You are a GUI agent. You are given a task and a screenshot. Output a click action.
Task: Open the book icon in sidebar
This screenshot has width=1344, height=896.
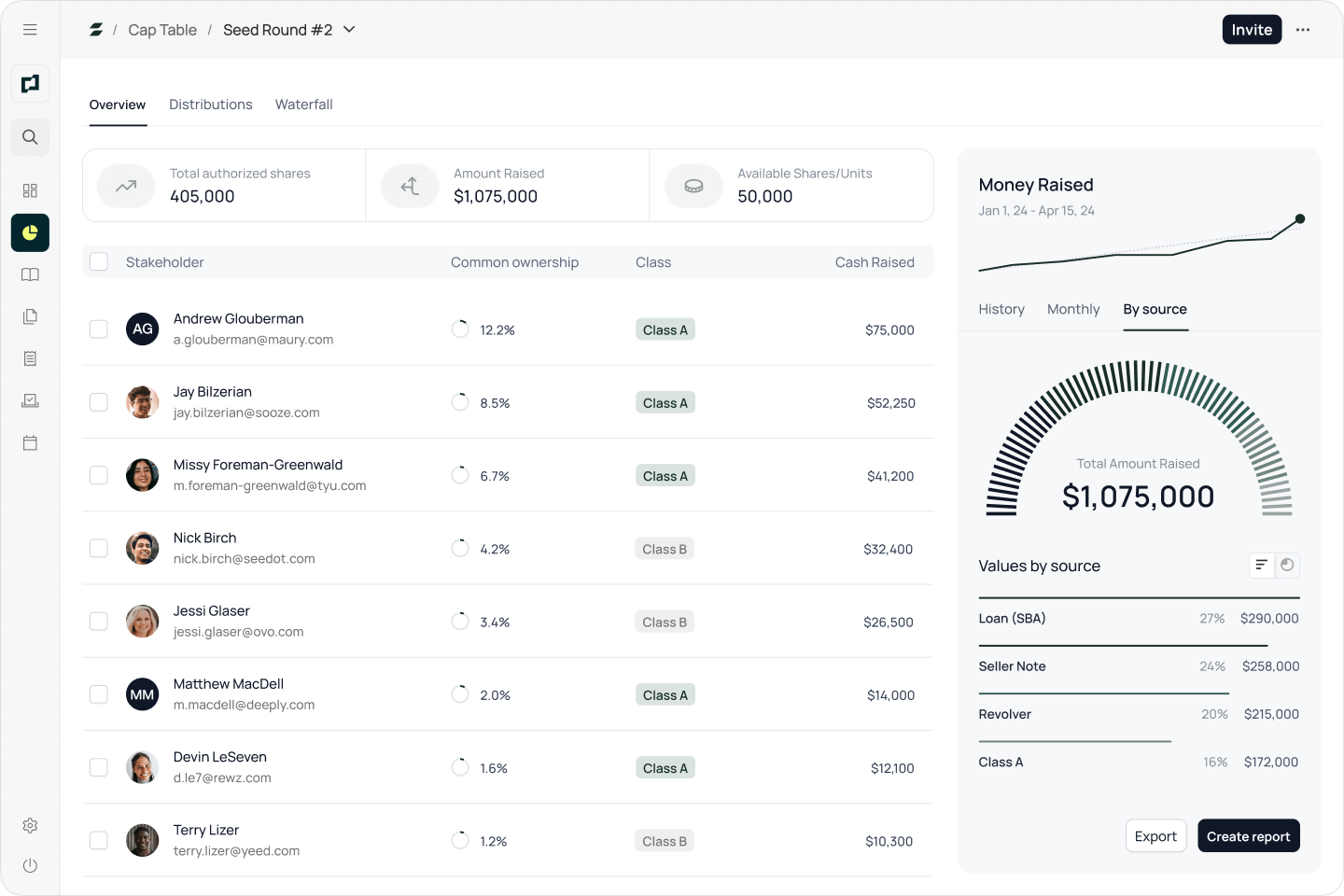pos(30,274)
